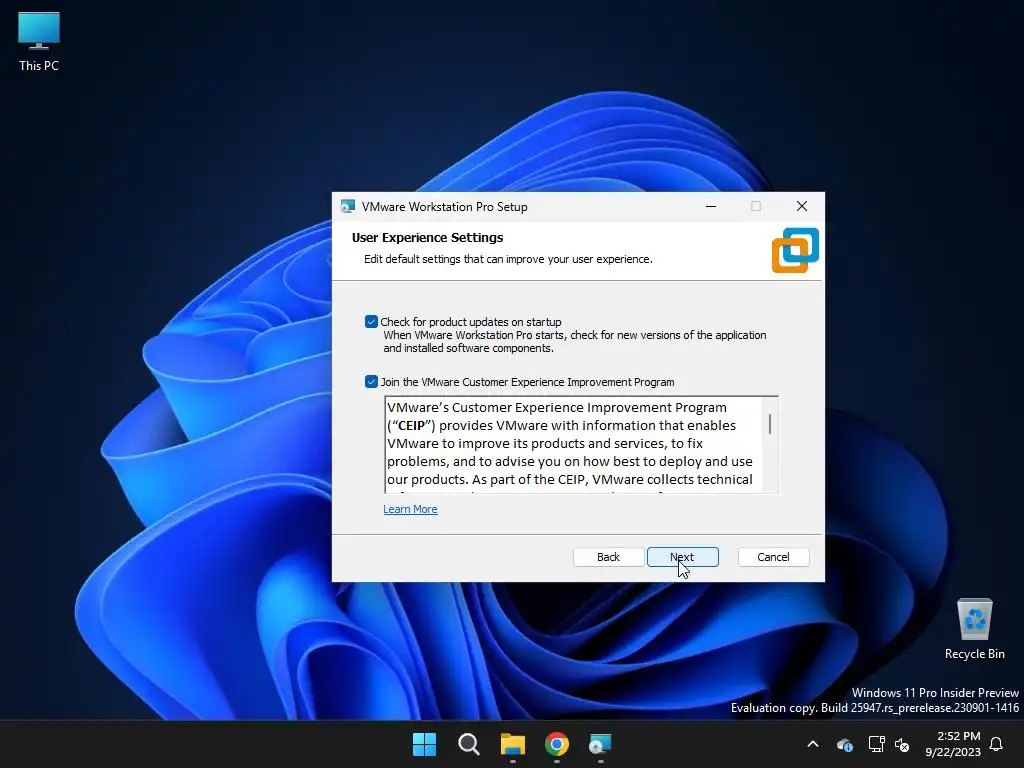Click the CEIP text scrollbar thumb
This screenshot has width=1024, height=768.
pos(770,424)
